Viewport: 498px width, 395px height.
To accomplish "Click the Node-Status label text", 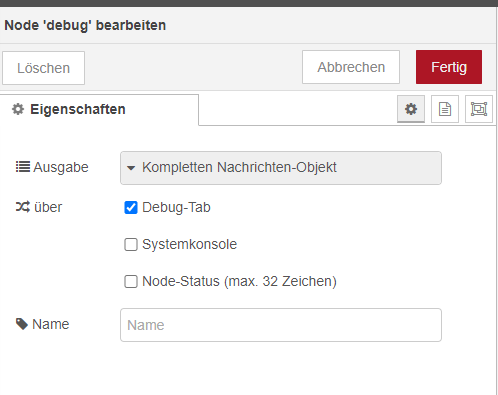I will [239, 281].
